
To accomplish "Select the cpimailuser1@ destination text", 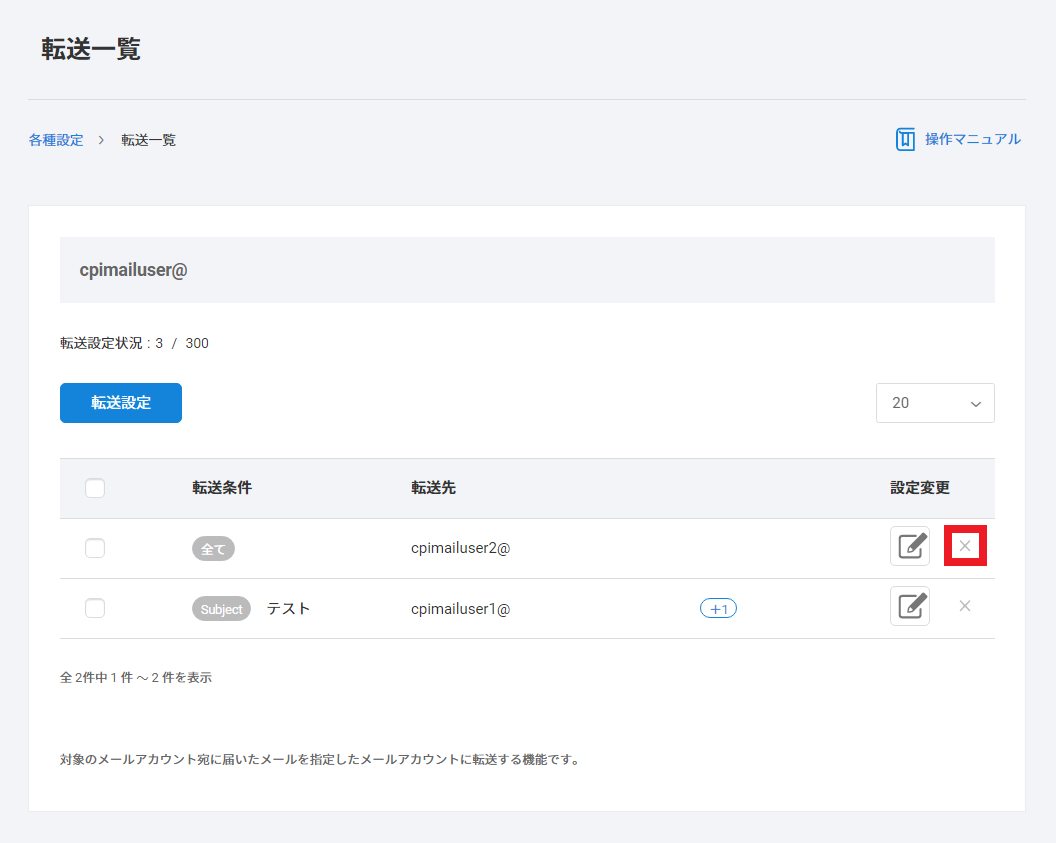I will tap(460, 608).
